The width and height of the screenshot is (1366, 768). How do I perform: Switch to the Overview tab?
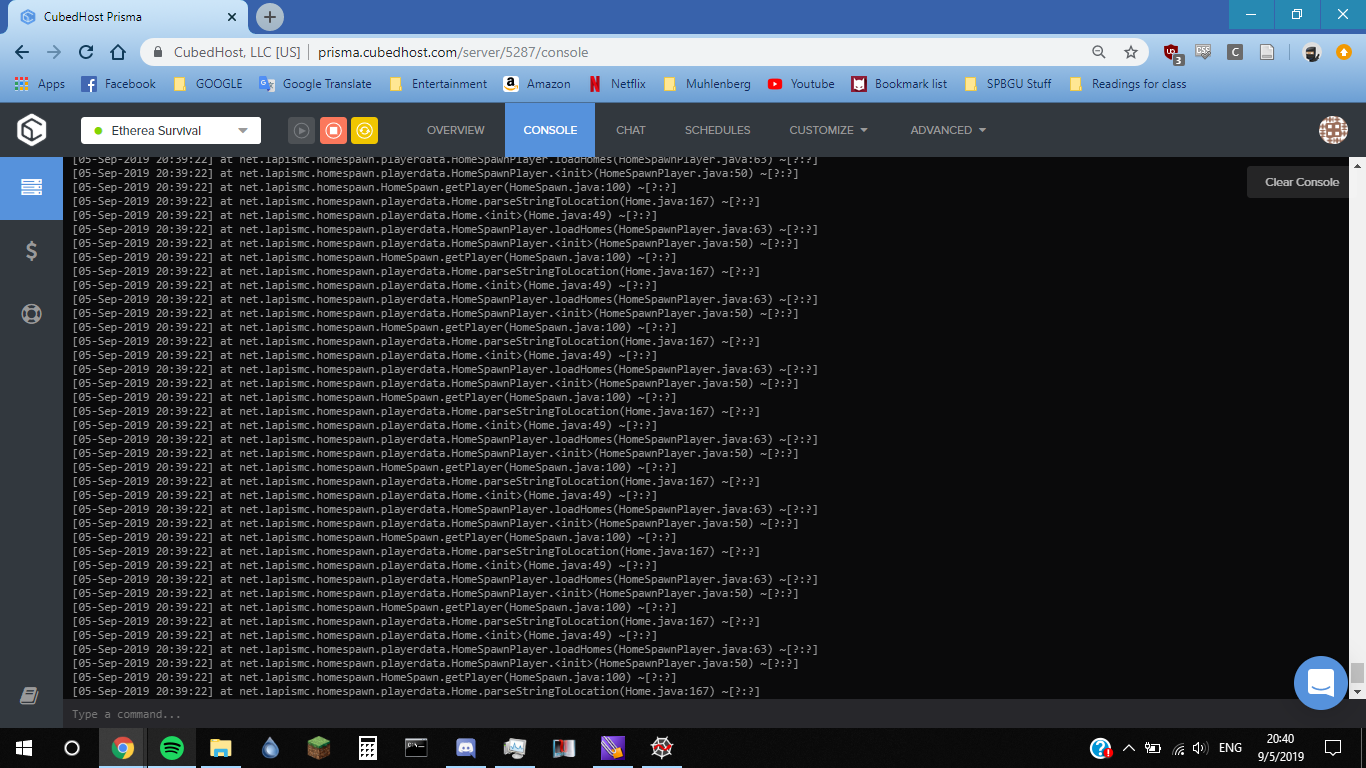[455, 130]
